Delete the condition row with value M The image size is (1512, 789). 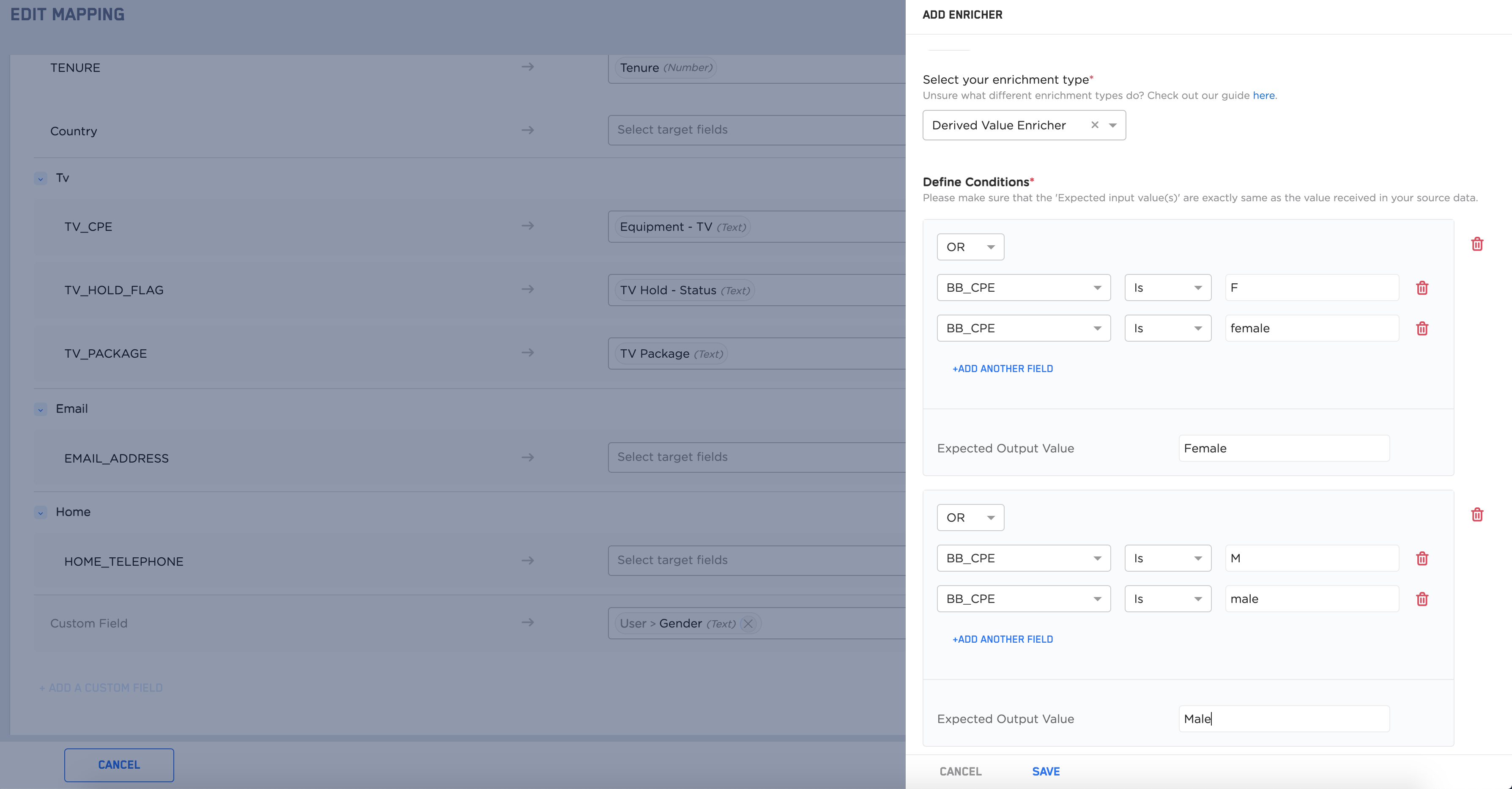(1422, 558)
